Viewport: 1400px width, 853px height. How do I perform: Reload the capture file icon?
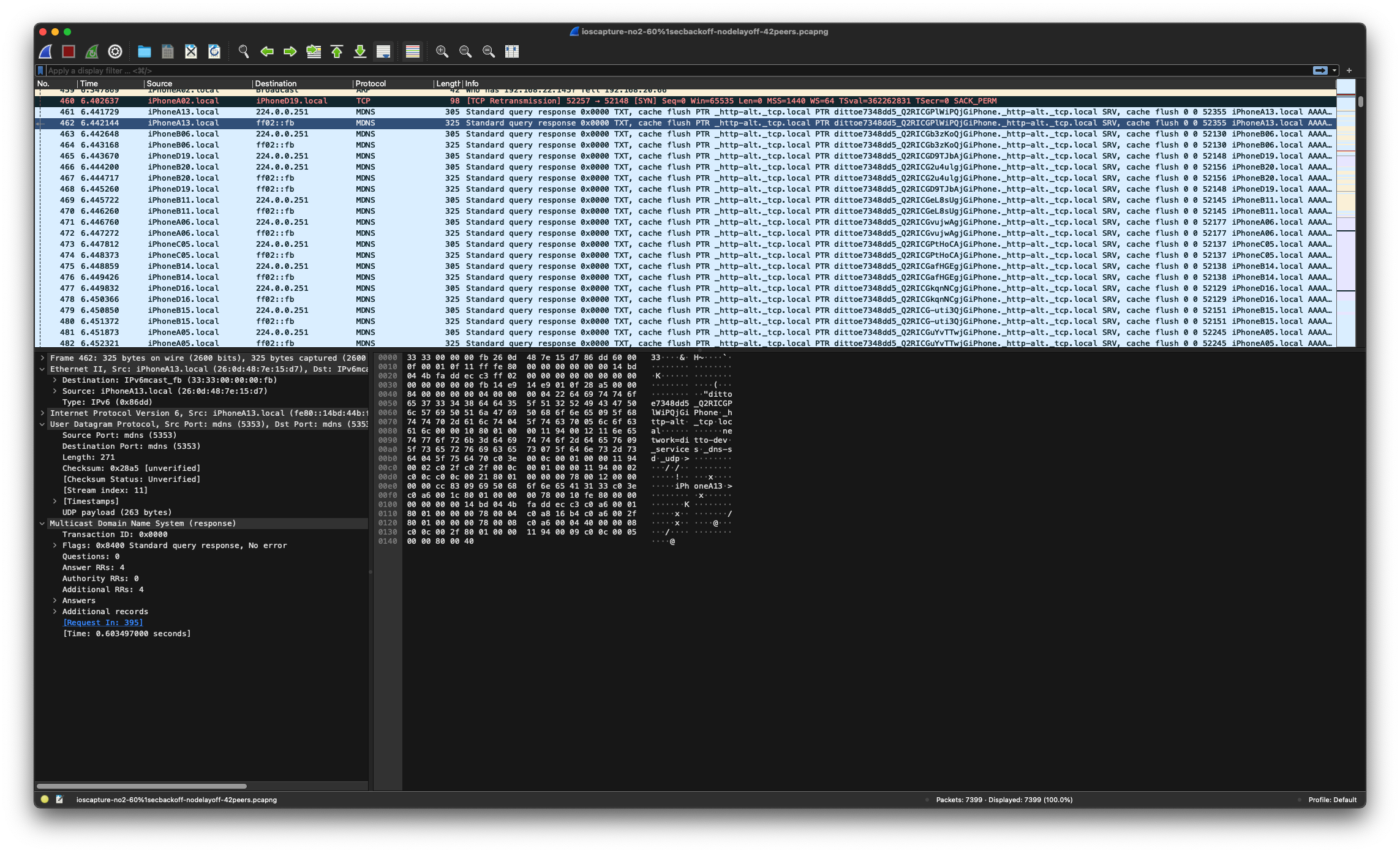point(214,51)
